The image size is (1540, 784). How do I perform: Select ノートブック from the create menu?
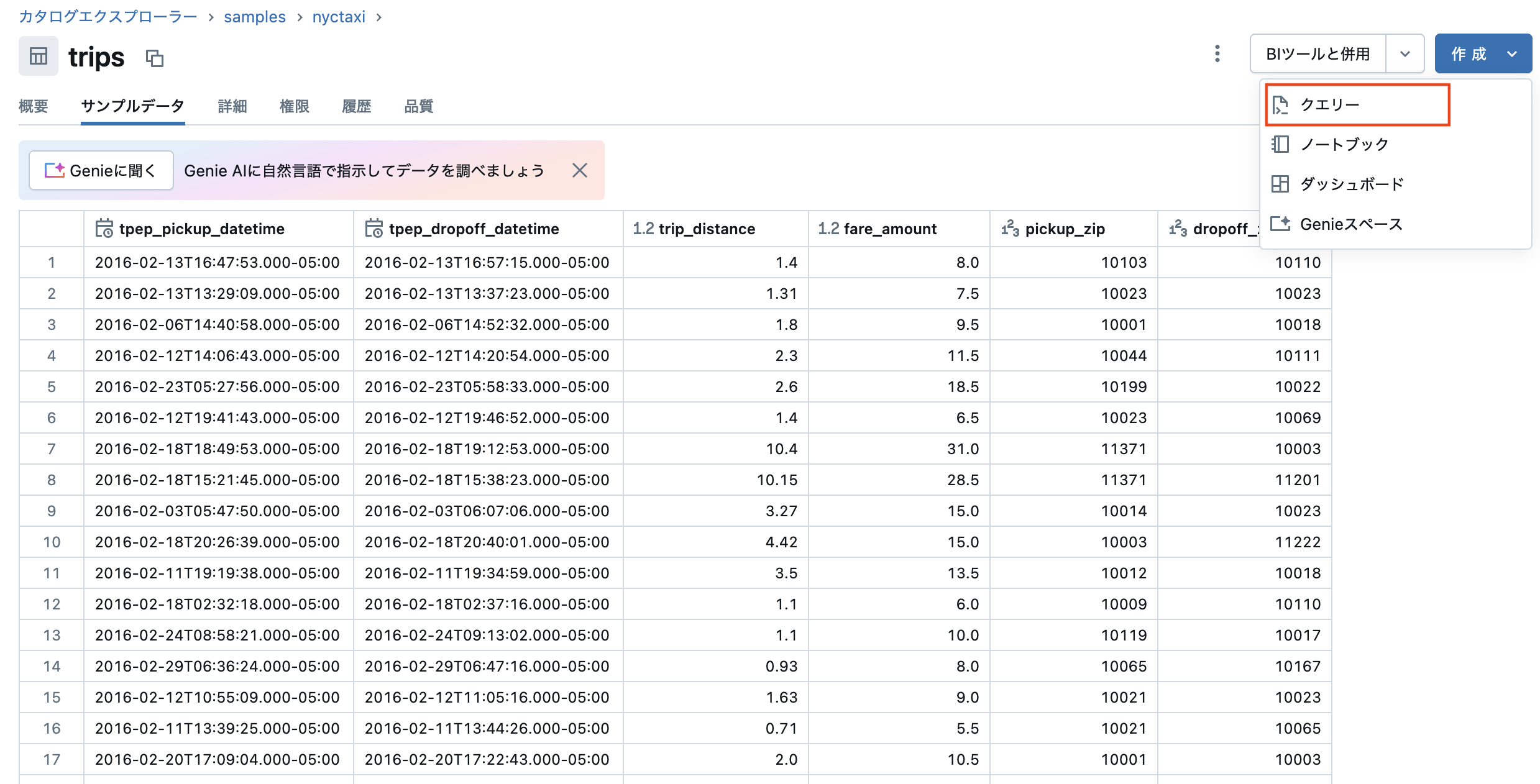1344,144
